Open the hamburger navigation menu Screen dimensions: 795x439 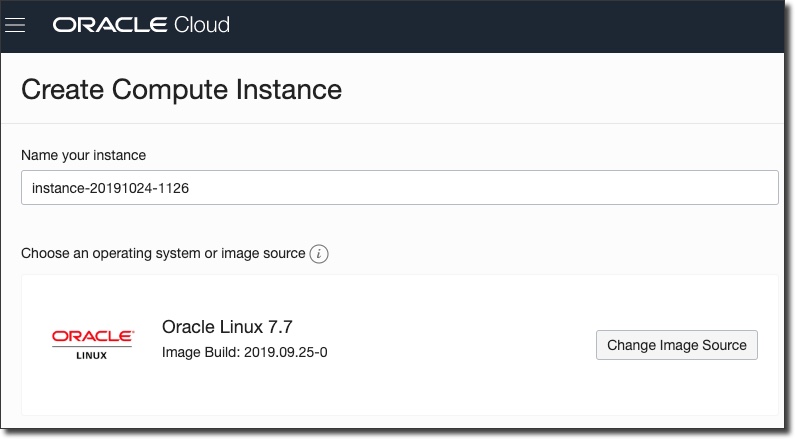(x=15, y=25)
